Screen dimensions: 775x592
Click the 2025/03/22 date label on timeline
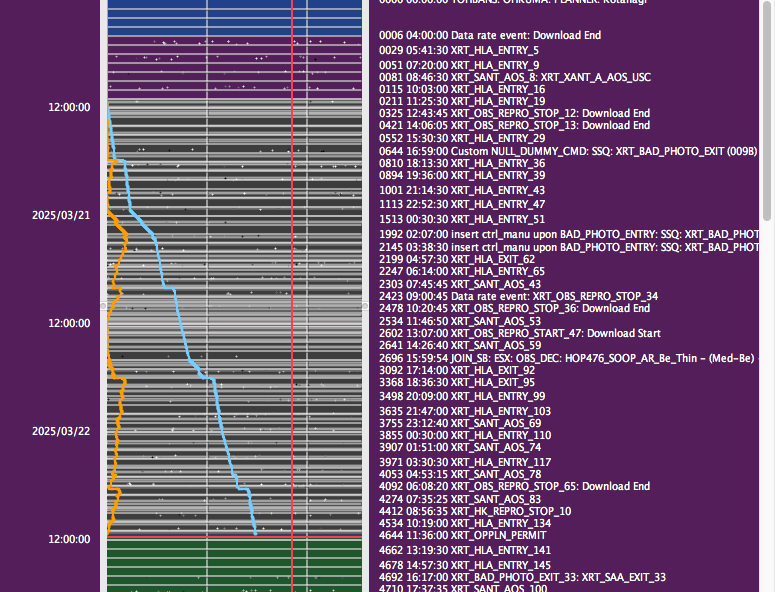[x=61, y=431]
